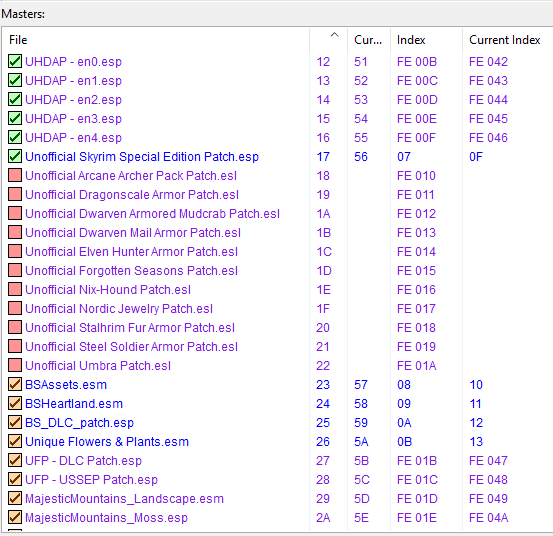Click the sort arrow column header
Viewport: 553px width, 536px height.
click(x=328, y=40)
